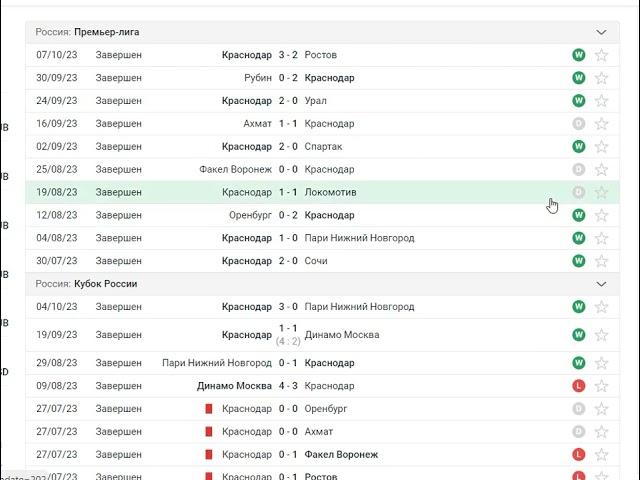
Task: Click win badge on Спартак 02/09/23 row
Action: pyautogui.click(x=579, y=147)
